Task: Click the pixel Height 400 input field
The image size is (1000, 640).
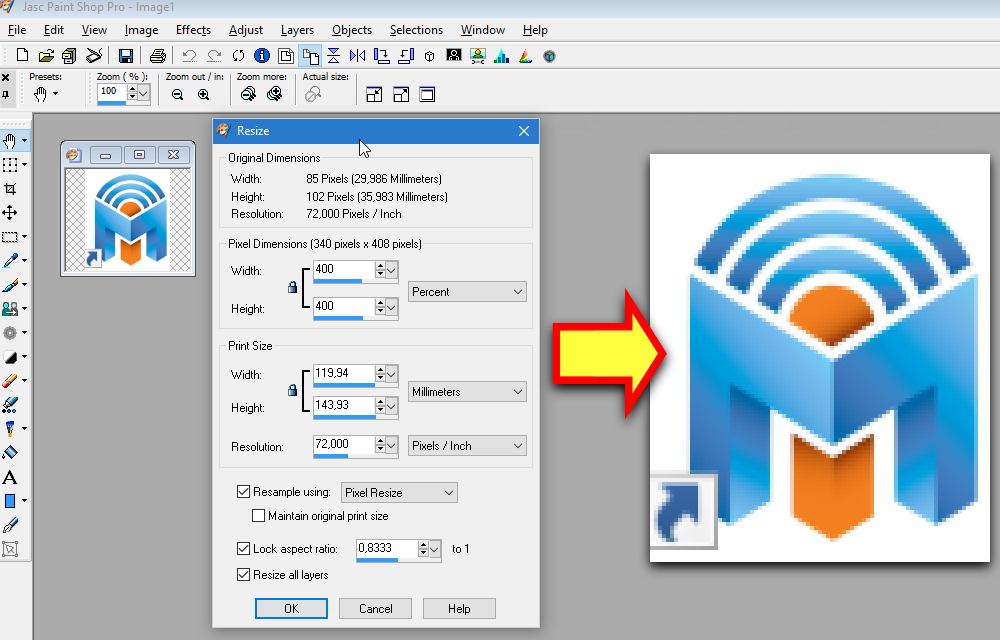Action: (x=343, y=306)
